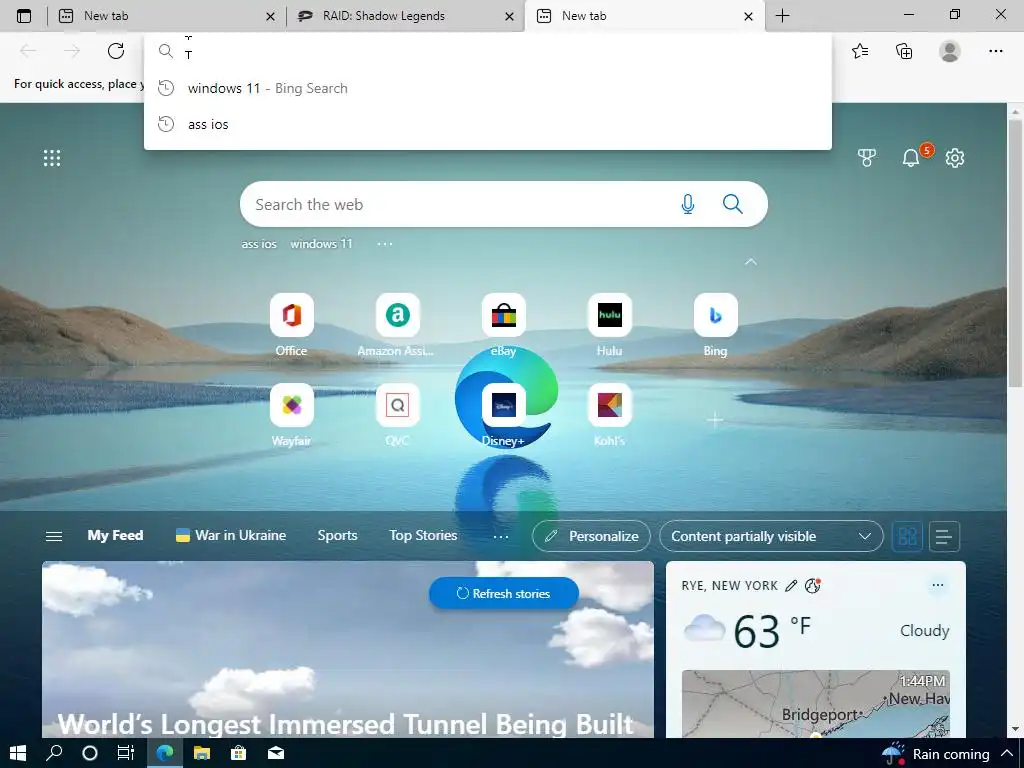This screenshot has width=1024, height=768.
Task: Click the back navigation arrow
Action: pos(28,51)
